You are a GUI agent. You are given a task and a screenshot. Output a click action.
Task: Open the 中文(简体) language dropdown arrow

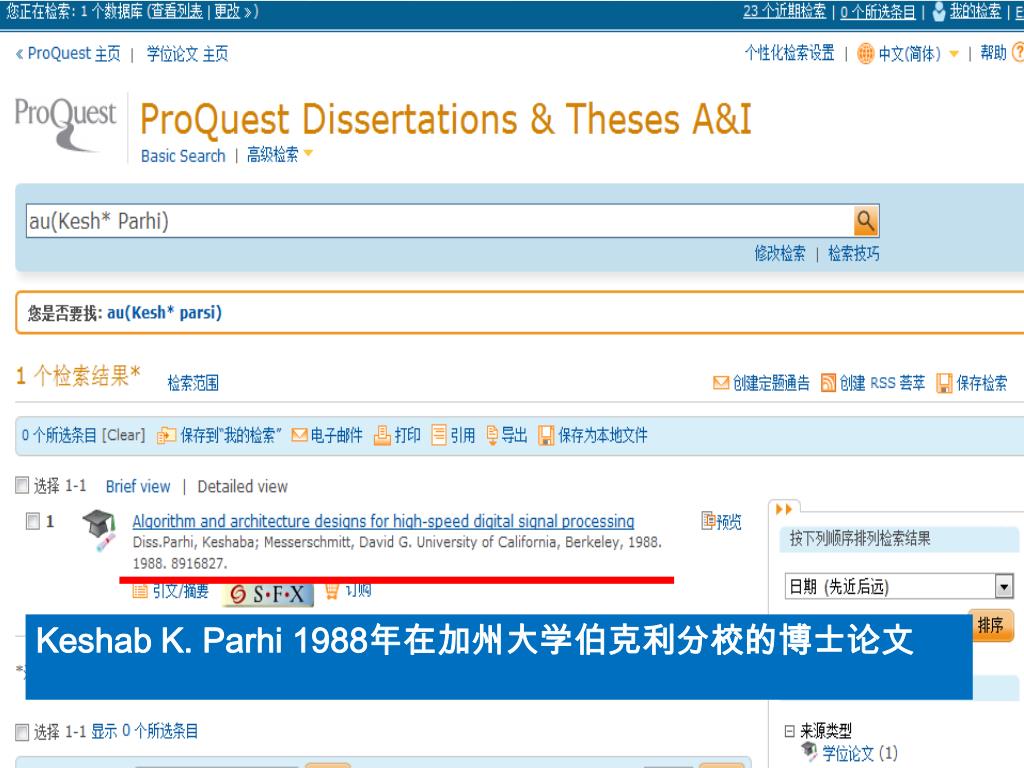[954, 54]
